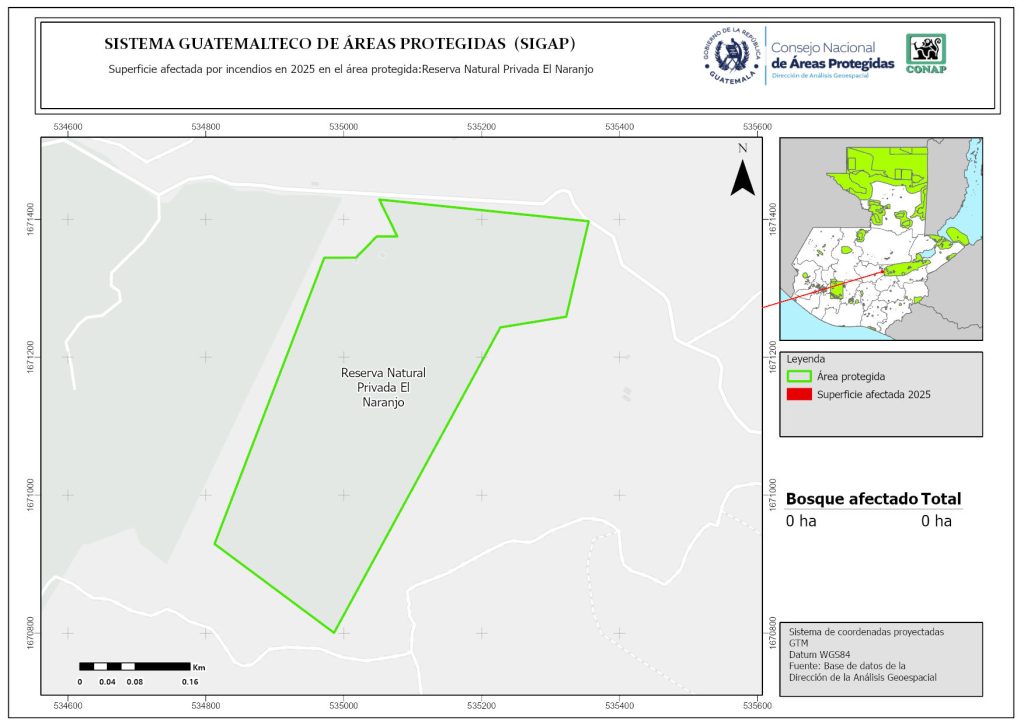
Task: Click the letter N above the north arrow
Action: (x=742, y=148)
